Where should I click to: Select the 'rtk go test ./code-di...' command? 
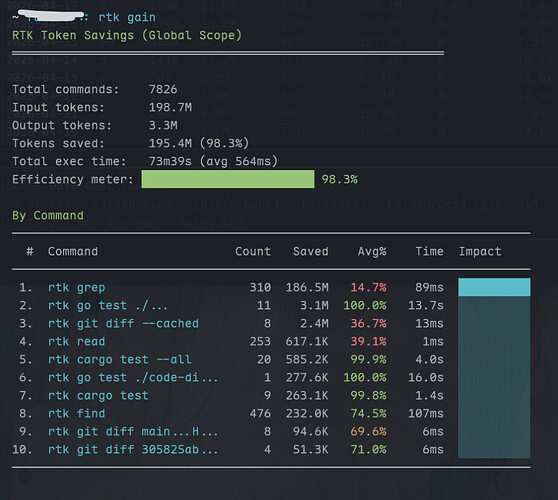133,377
